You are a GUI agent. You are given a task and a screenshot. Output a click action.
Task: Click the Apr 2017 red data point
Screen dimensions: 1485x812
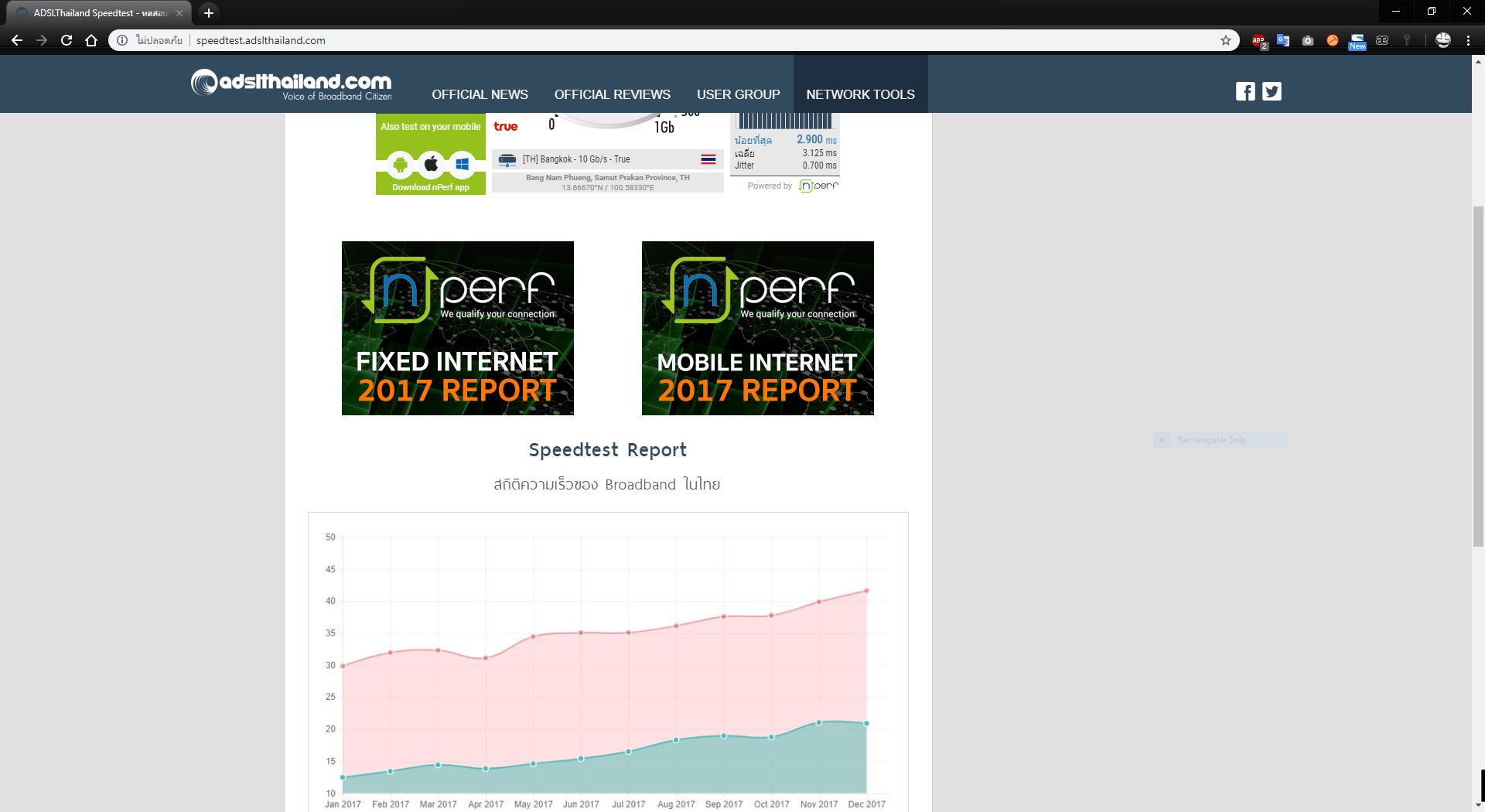486,658
